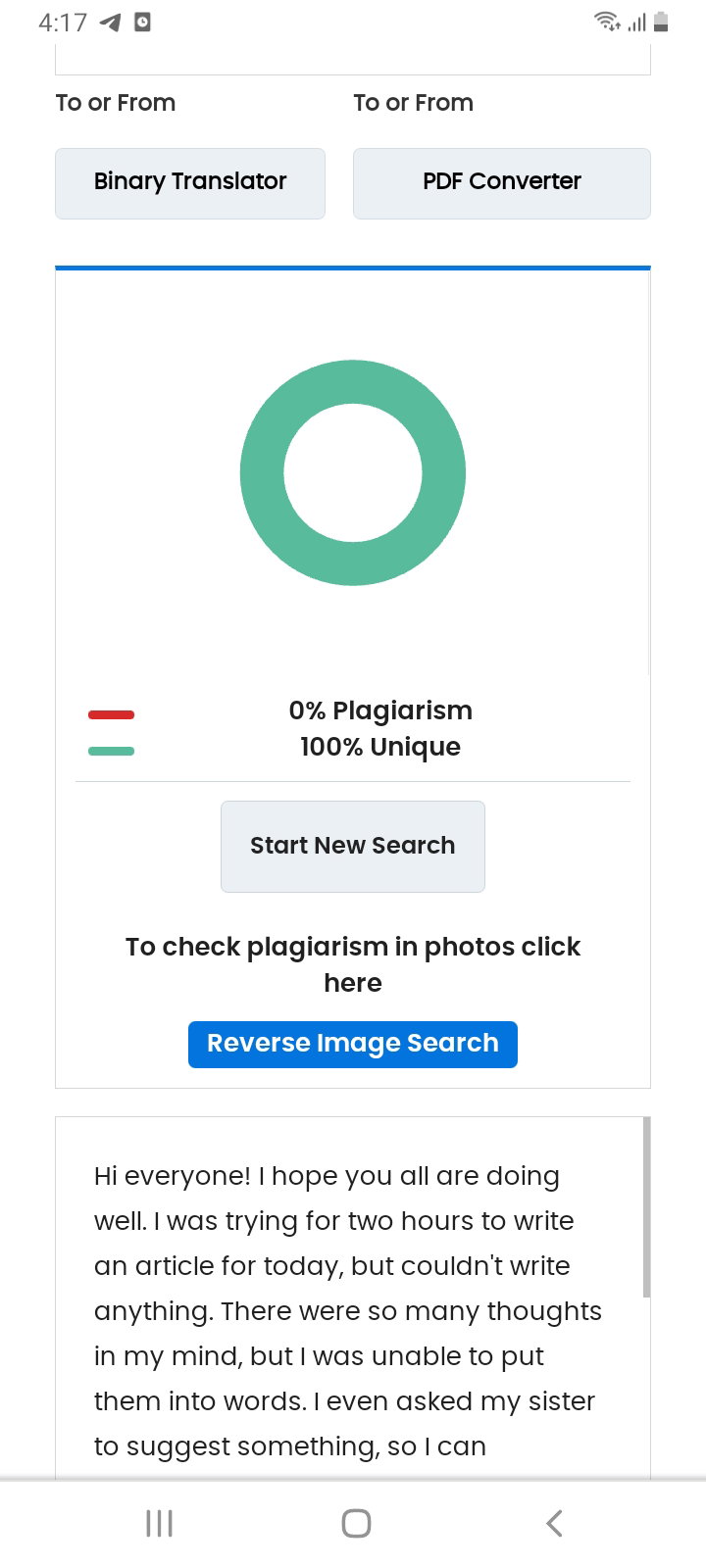Image resolution: width=706 pixels, height=1568 pixels.
Task: Tap the 100% Unique result label
Action: [380, 747]
